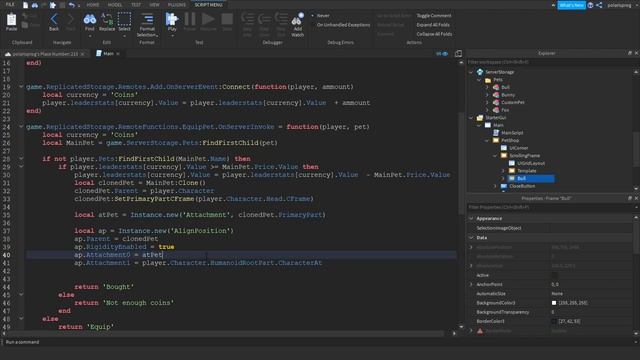Click the What's New button
Screen dimensions: 640x360
(571, 5)
